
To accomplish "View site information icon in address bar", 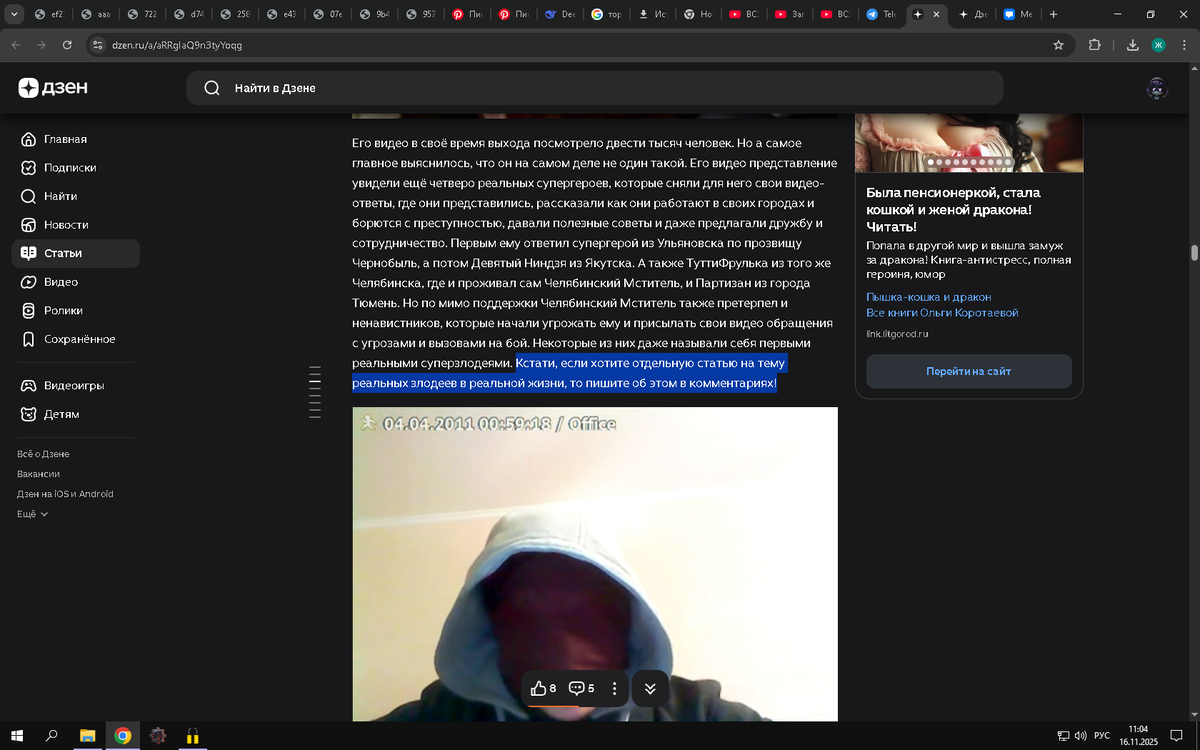I will 97,45.
